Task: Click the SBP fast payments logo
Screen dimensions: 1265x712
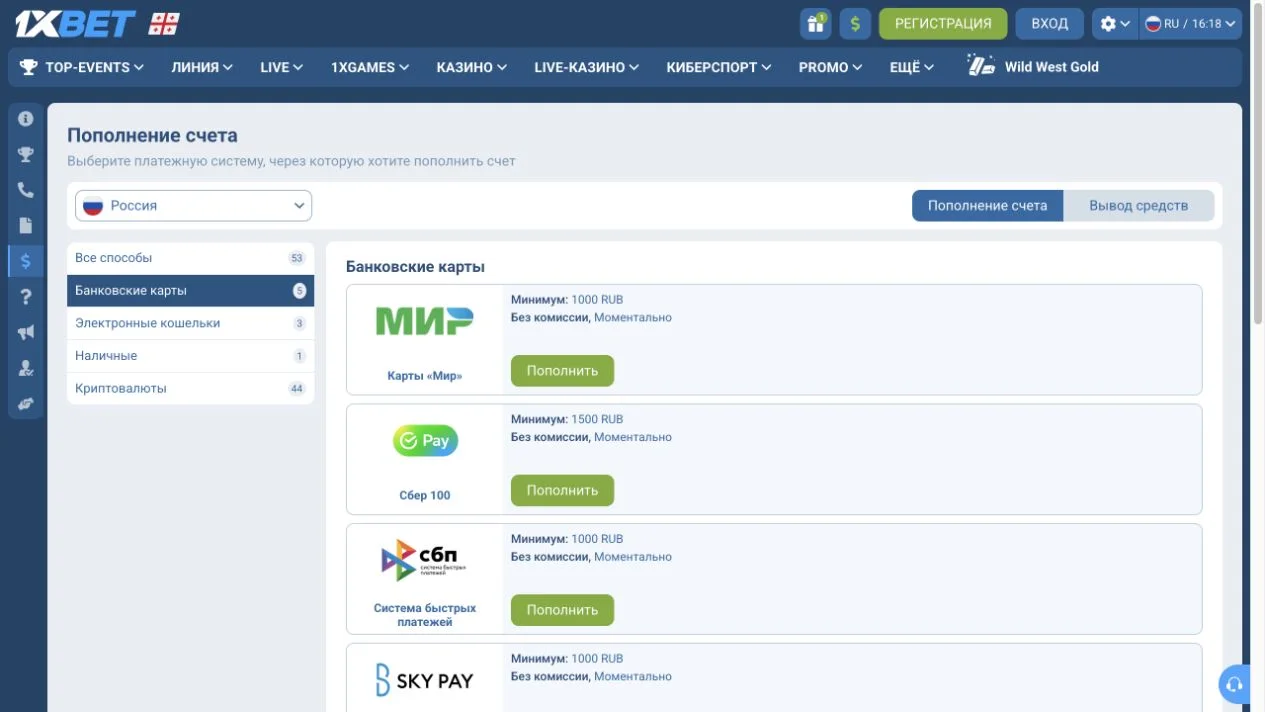Action: click(425, 560)
